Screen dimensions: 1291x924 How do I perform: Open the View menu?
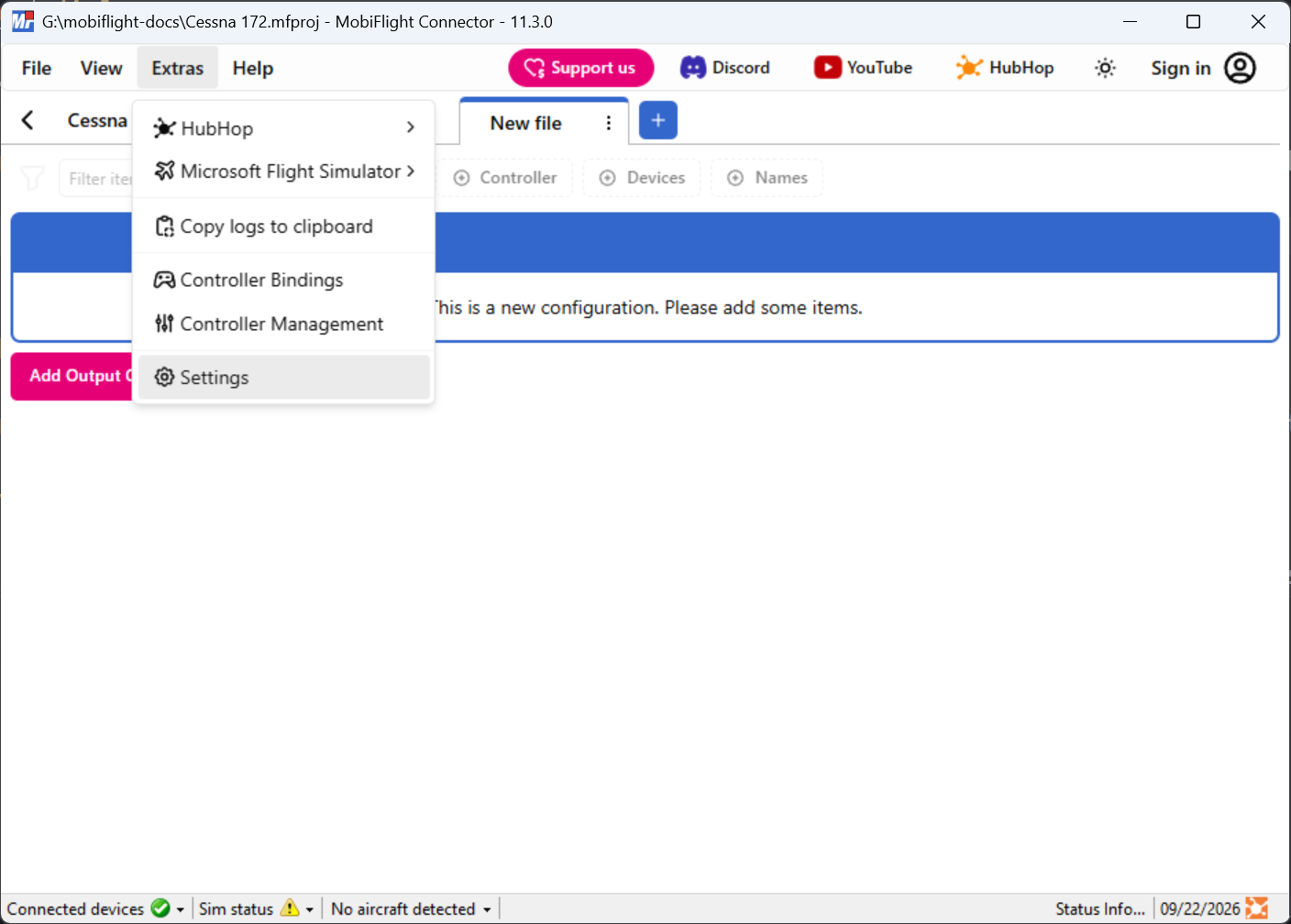[x=101, y=68]
